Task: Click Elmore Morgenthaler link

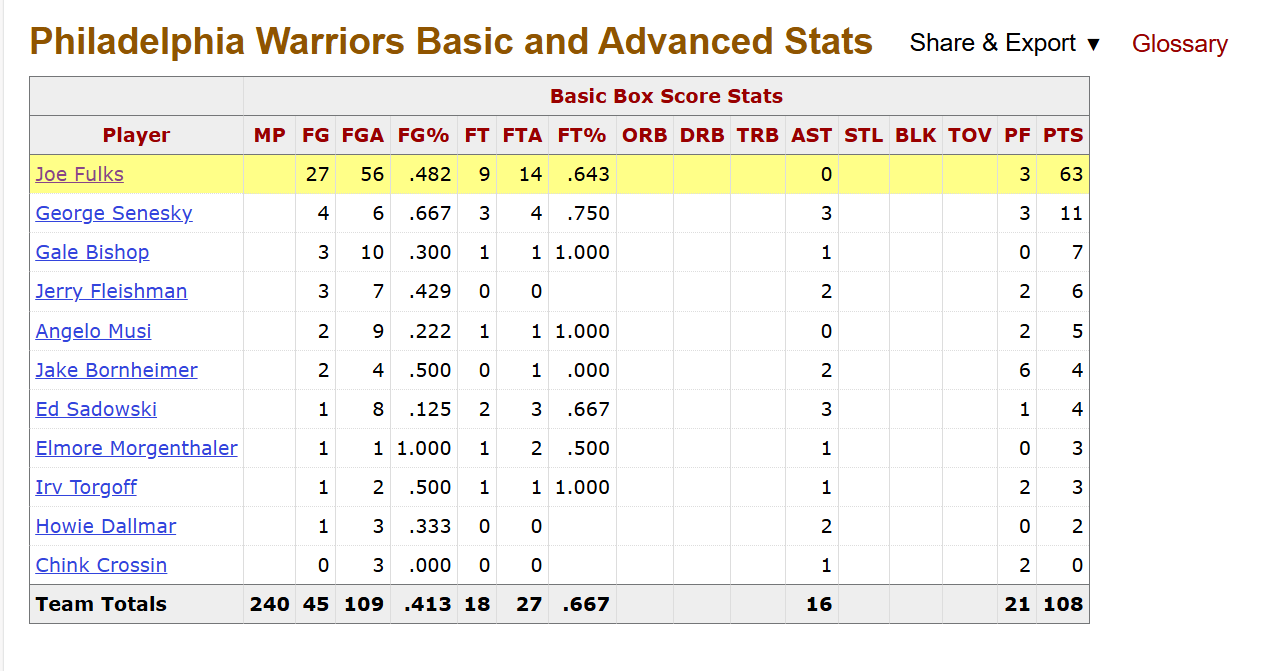Action: click(x=136, y=448)
